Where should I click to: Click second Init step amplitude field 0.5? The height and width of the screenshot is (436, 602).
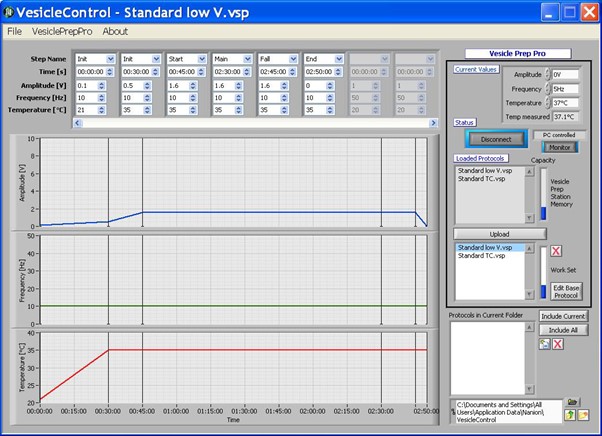coord(132,86)
